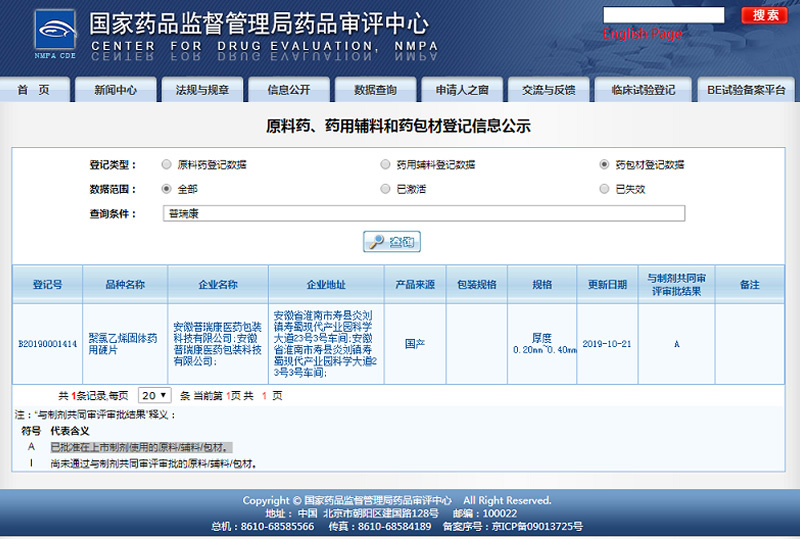This screenshot has height=539, width=800.
Task: Click highlighted text 已批准在上市制剂使用的原料/辅料/包材
Action: [141, 448]
